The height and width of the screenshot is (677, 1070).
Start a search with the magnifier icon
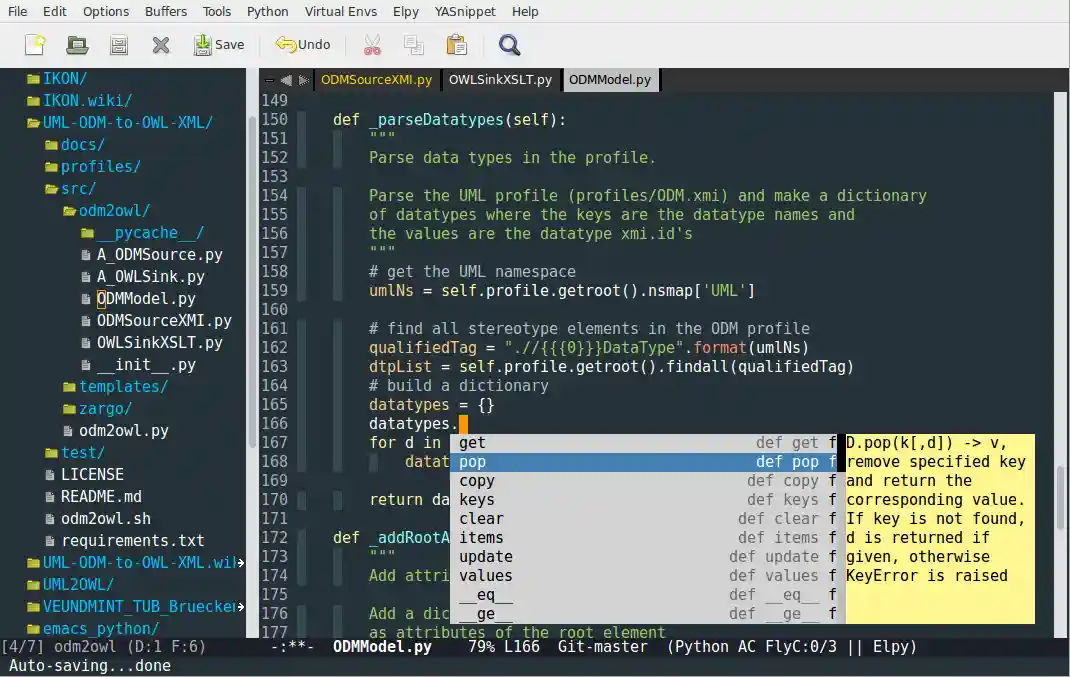[x=509, y=44]
